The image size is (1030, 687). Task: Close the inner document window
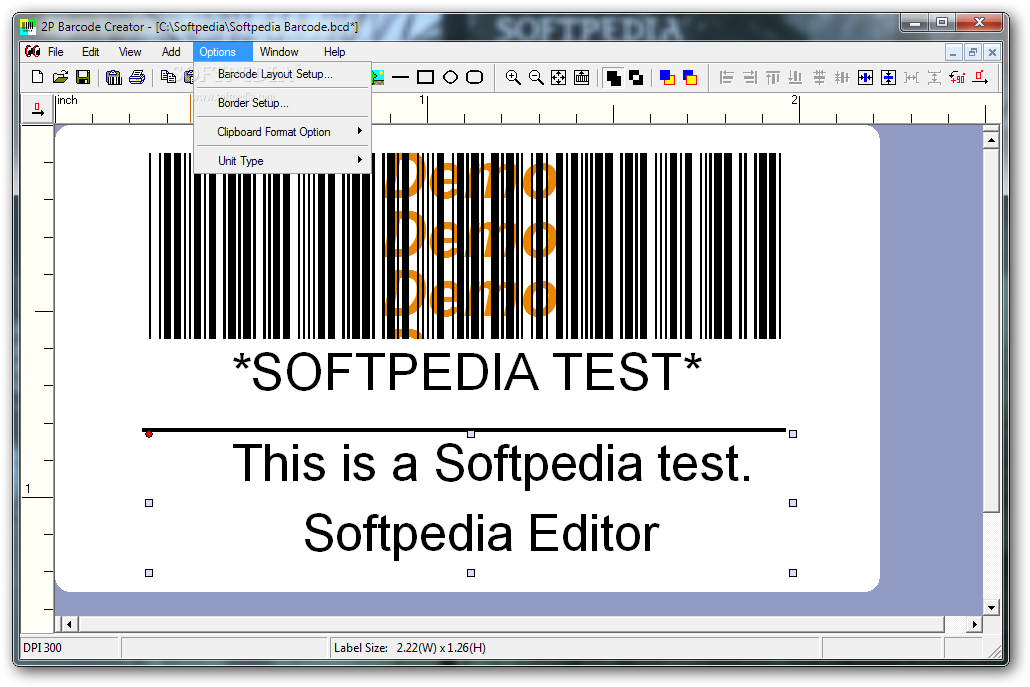[x=993, y=52]
